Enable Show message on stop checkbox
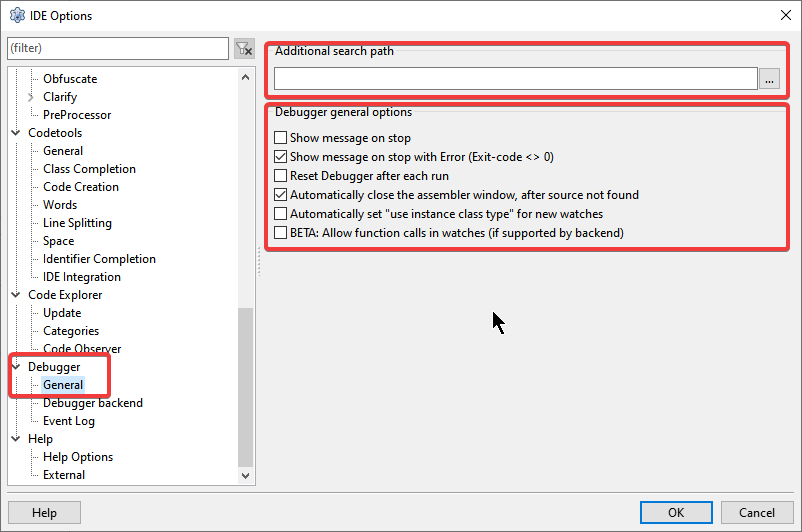802x532 pixels. tap(281, 138)
